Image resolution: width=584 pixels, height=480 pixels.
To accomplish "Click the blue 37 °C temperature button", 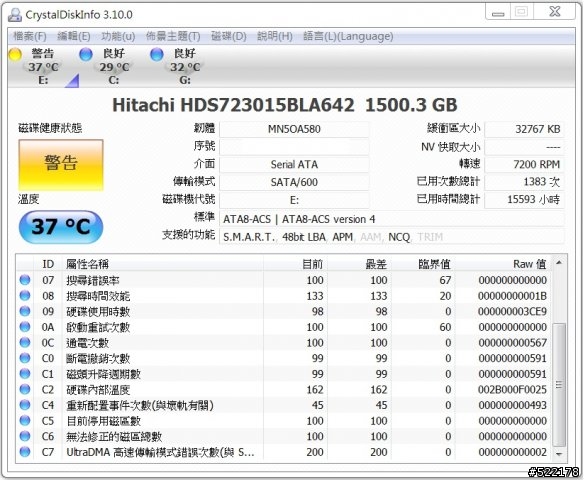I will pos(61,227).
